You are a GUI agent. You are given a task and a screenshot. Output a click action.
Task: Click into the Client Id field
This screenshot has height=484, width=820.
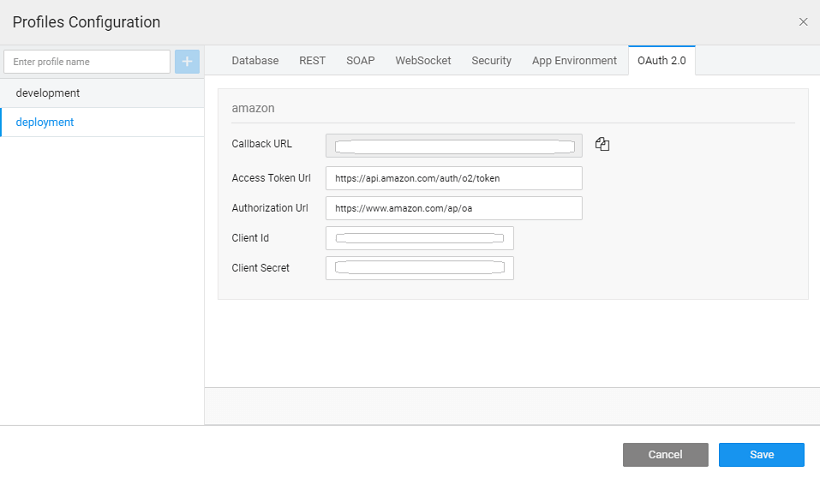(x=419, y=238)
